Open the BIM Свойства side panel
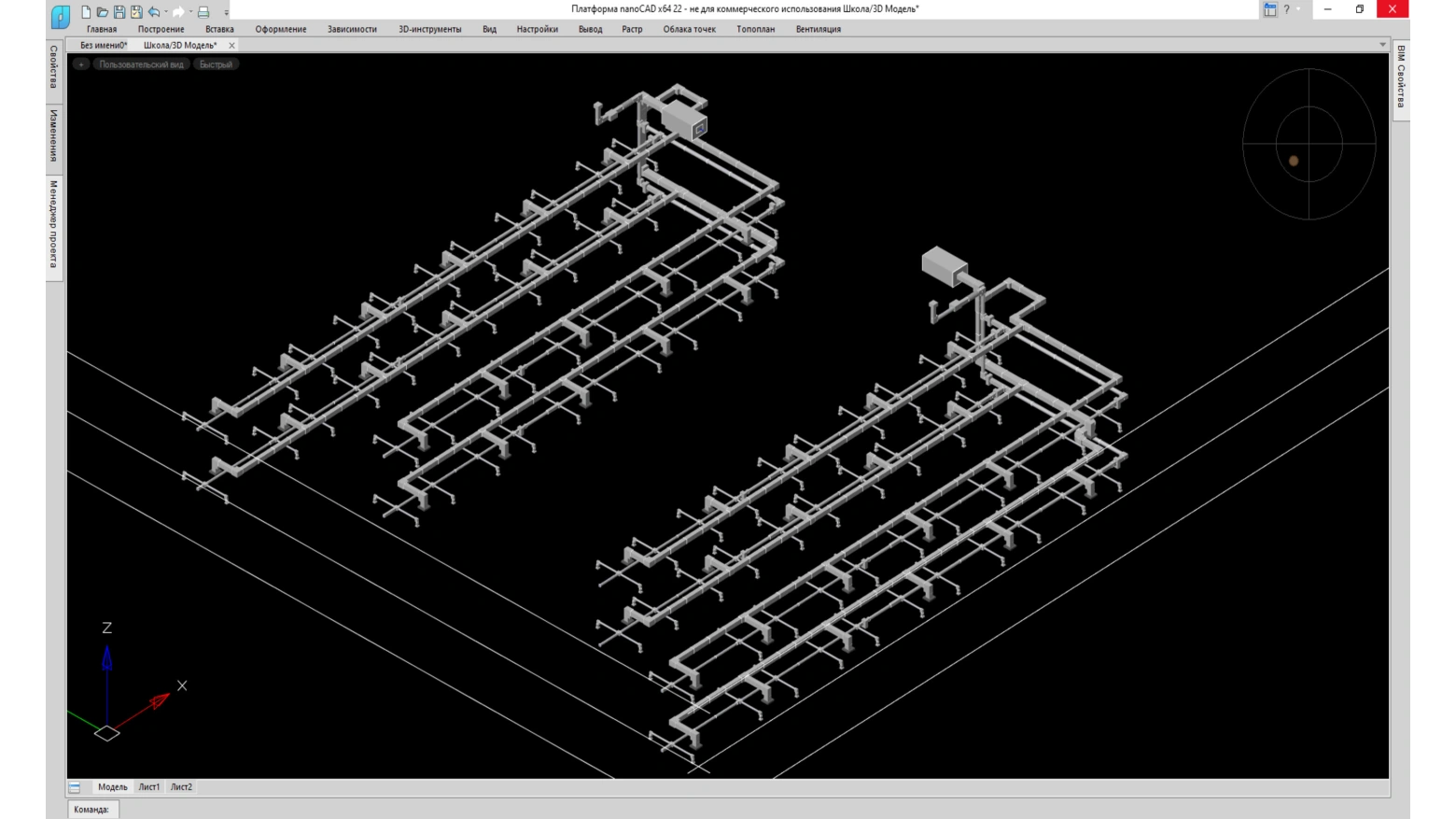 (x=1400, y=77)
